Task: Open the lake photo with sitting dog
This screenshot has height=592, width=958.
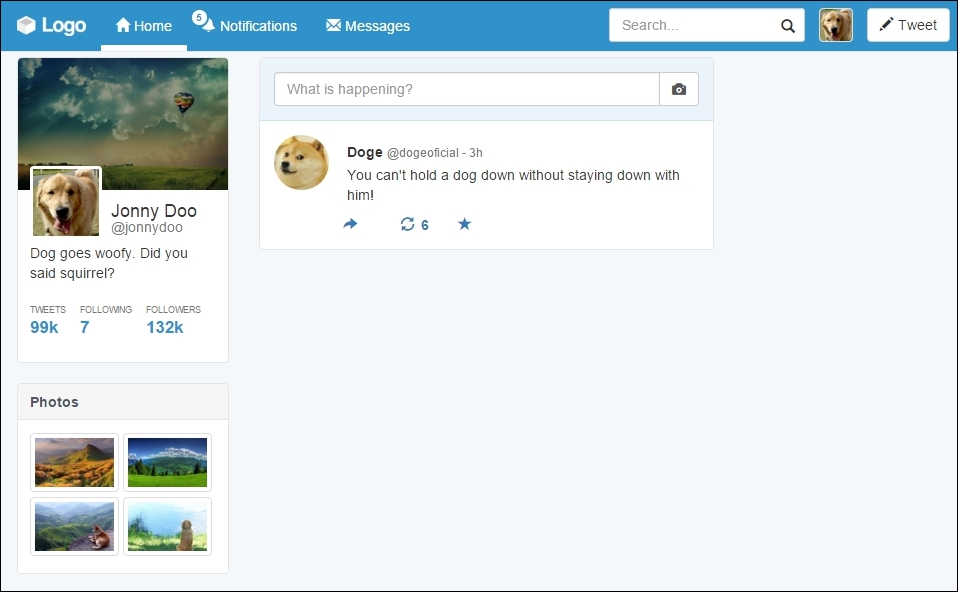Action: coord(167,526)
